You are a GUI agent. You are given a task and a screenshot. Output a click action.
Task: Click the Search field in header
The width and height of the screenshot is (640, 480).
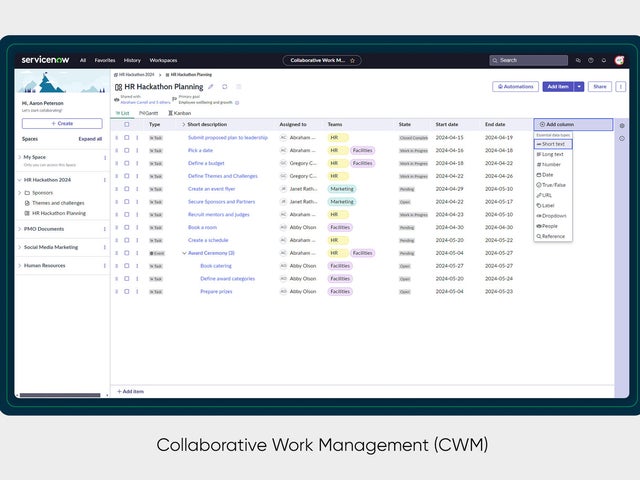pyautogui.click(x=528, y=60)
